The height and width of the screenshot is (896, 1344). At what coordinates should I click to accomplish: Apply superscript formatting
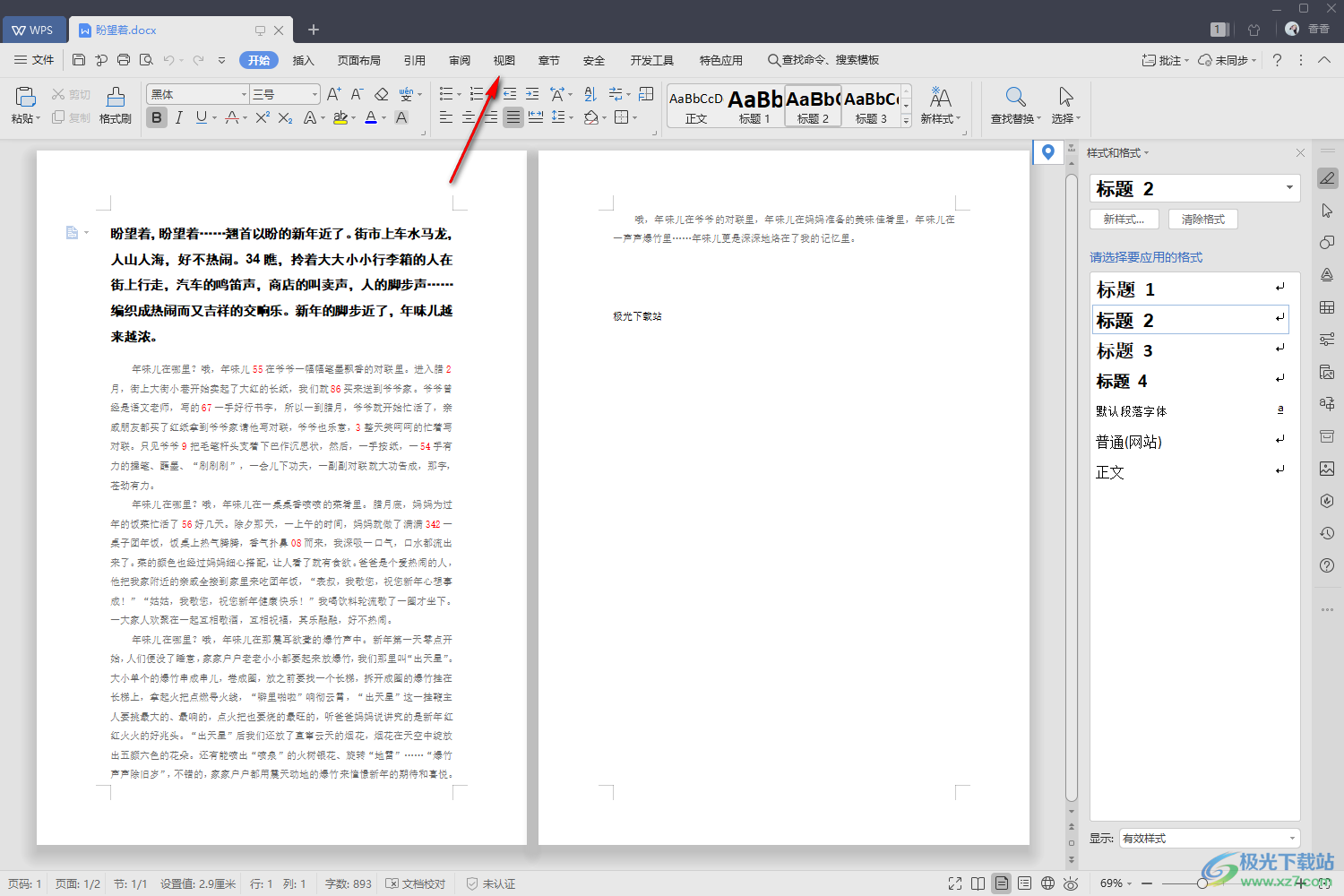tap(263, 117)
